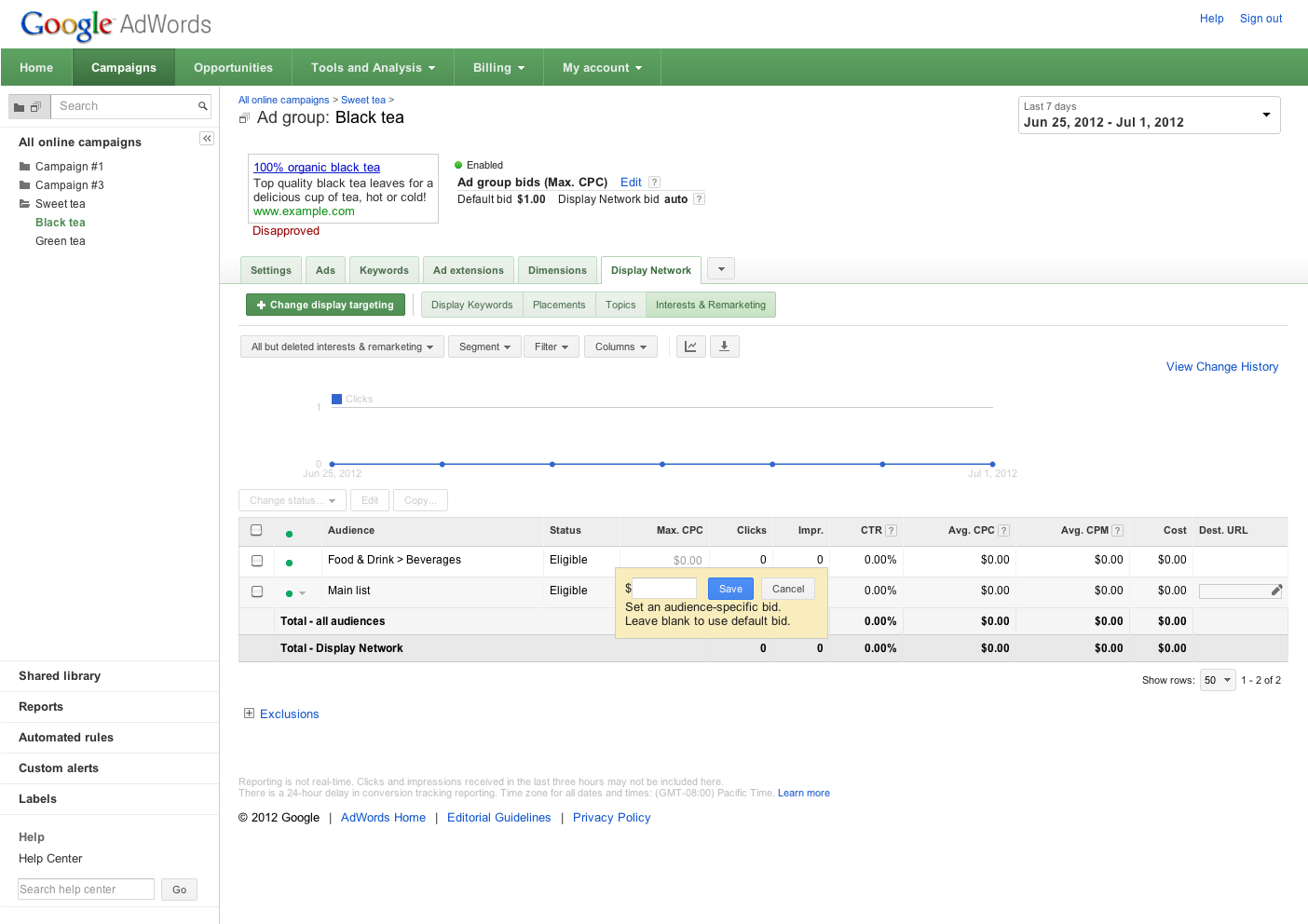
Task: Open the Tools and Analysis menu
Action: coord(373,68)
